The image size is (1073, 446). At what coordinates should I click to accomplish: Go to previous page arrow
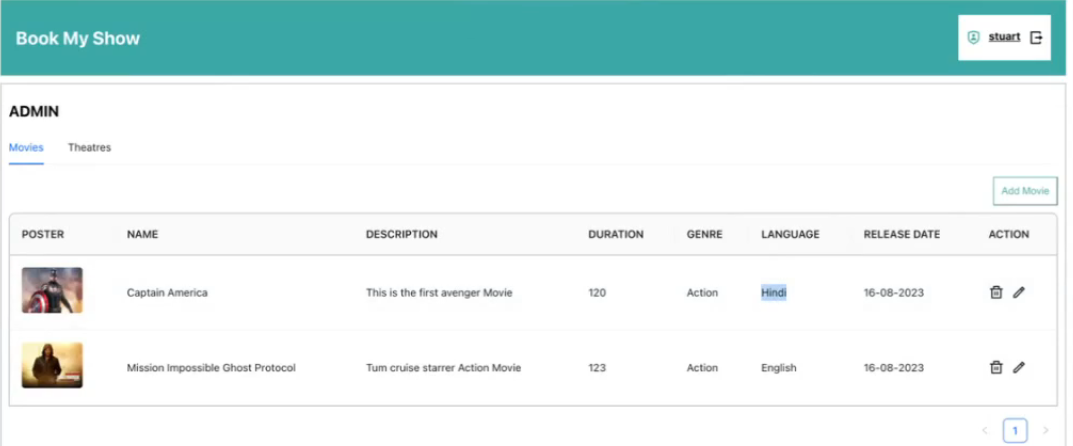[x=985, y=431]
